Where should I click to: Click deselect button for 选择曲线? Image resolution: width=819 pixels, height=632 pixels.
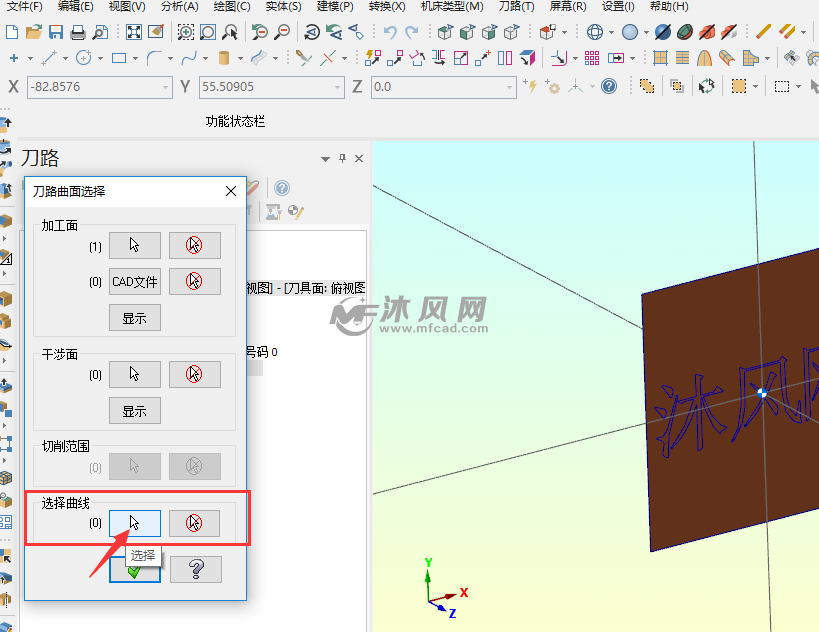194,523
